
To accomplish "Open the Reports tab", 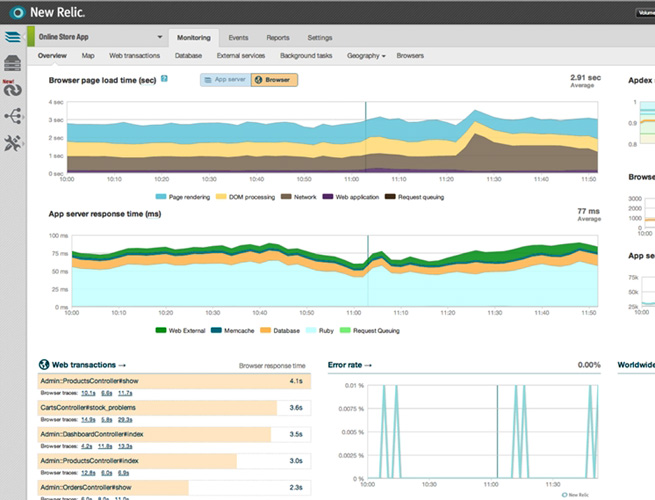I will click(x=278, y=38).
